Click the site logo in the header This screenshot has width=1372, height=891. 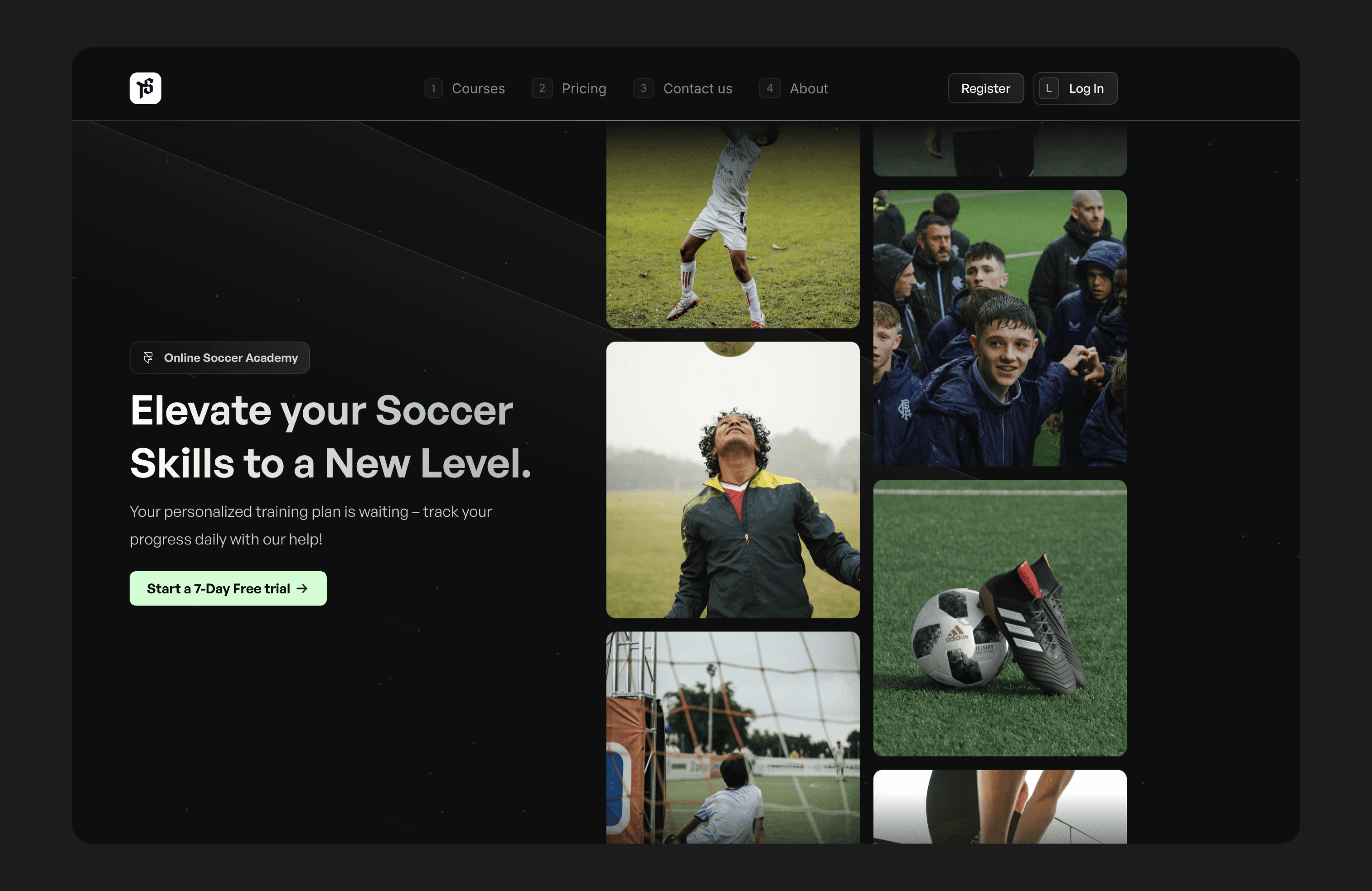pyautogui.click(x=145, y=88)
